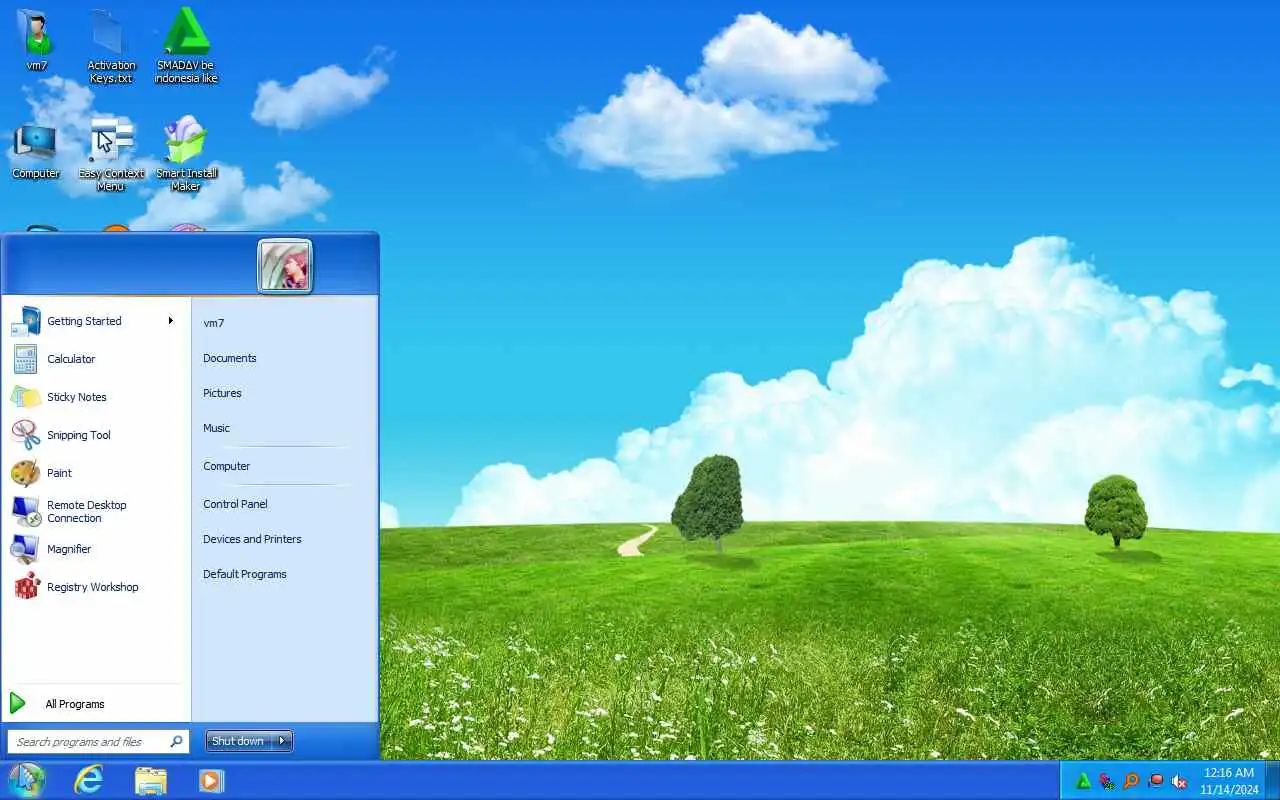The width and height of the screenshot is (1280, 800).
Task: Launch Registry Workshop from Start menu
Action: pos(95,587)
